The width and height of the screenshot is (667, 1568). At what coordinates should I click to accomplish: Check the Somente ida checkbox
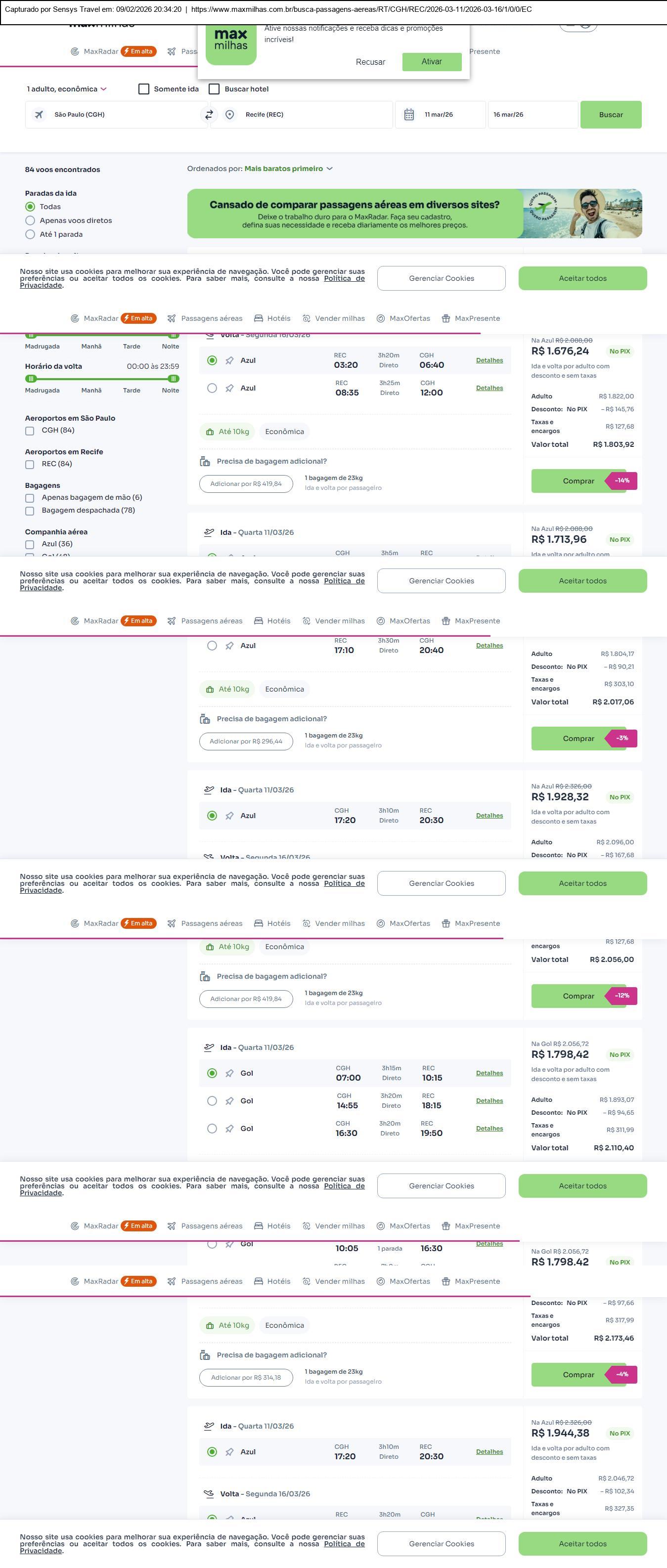tap(144, 89)
